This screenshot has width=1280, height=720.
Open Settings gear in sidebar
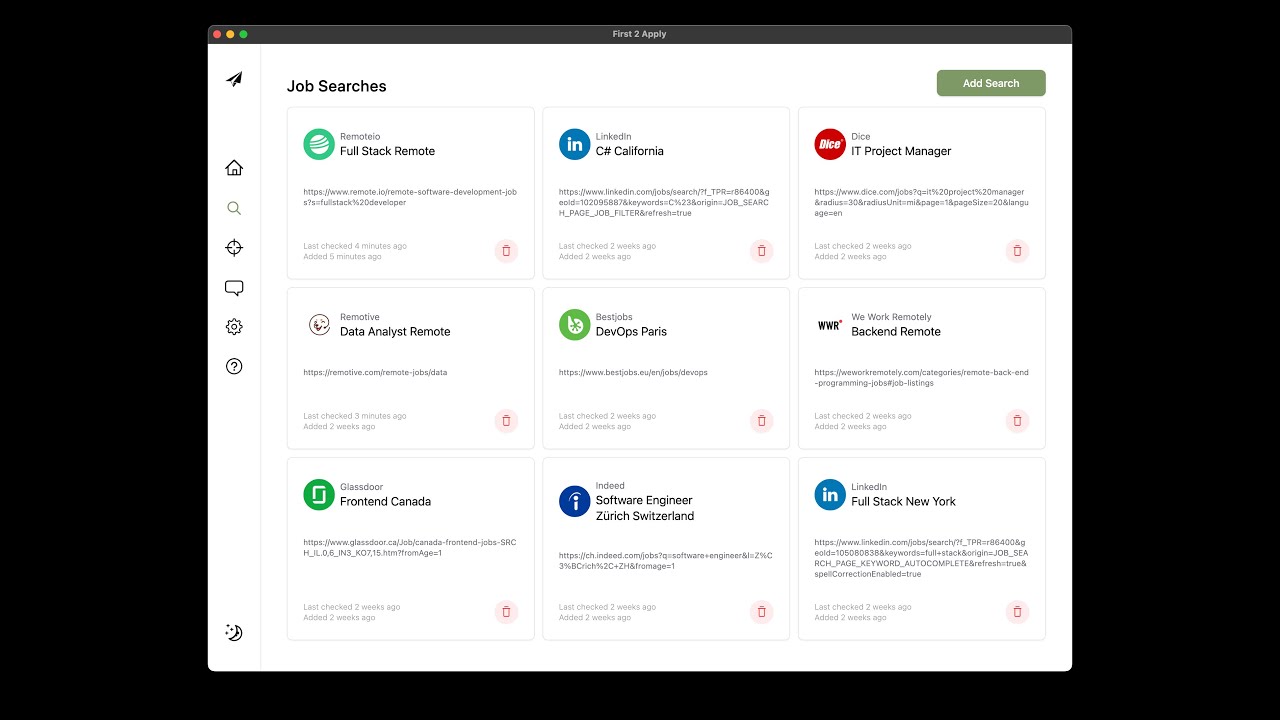coord(234,327)
